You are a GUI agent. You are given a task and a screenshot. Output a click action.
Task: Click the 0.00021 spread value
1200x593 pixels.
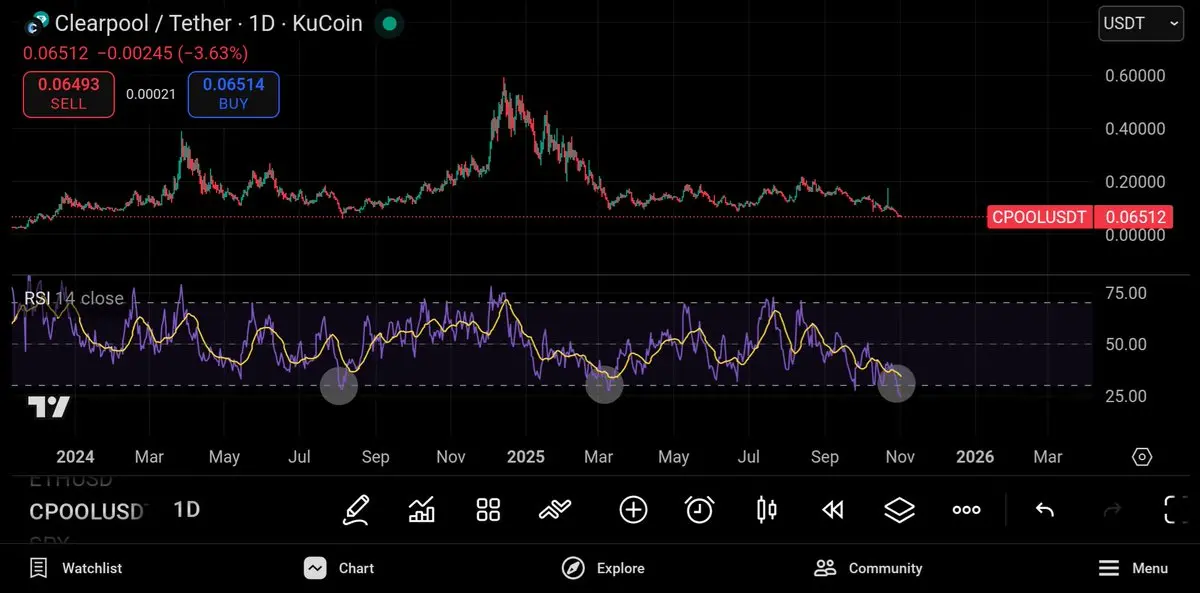151,94
